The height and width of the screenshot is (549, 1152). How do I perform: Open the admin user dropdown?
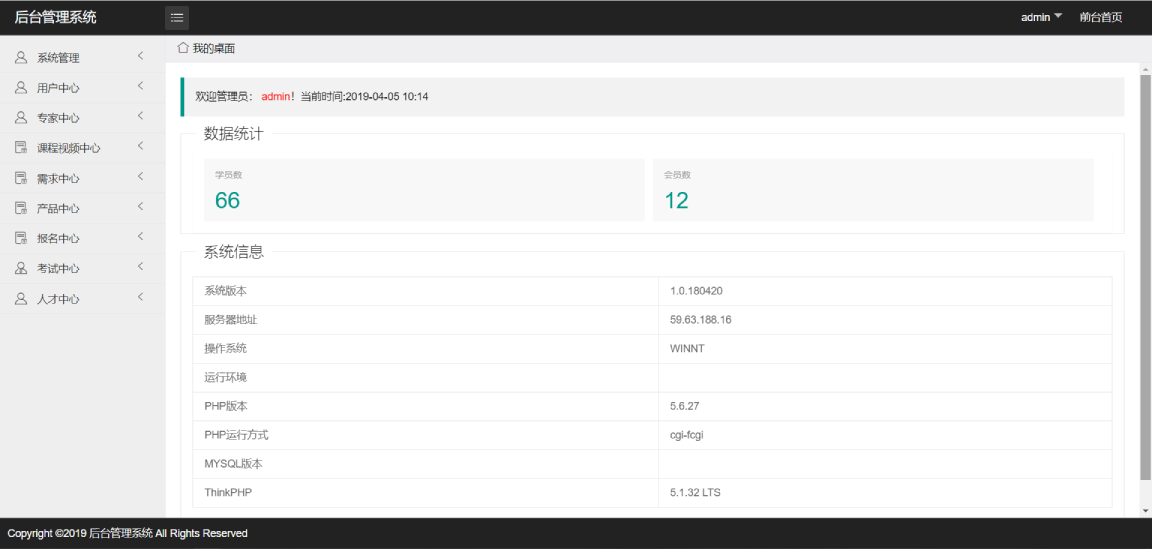coord(1041,18)
